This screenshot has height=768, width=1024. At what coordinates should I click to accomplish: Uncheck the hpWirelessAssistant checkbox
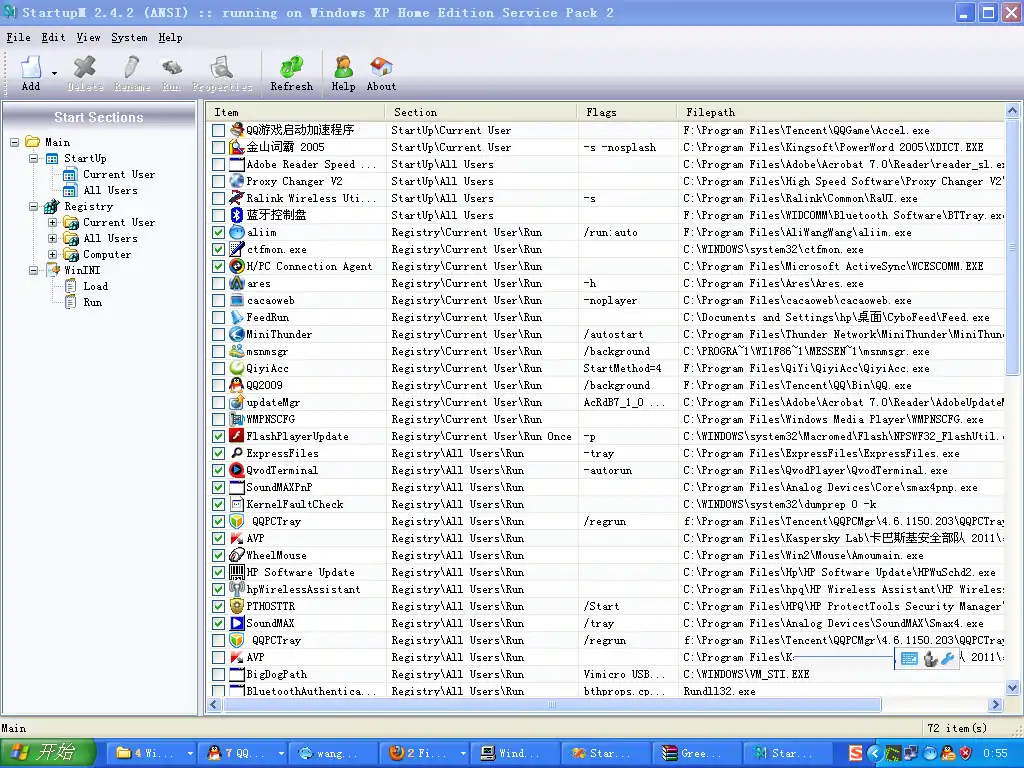coord(218,589)
